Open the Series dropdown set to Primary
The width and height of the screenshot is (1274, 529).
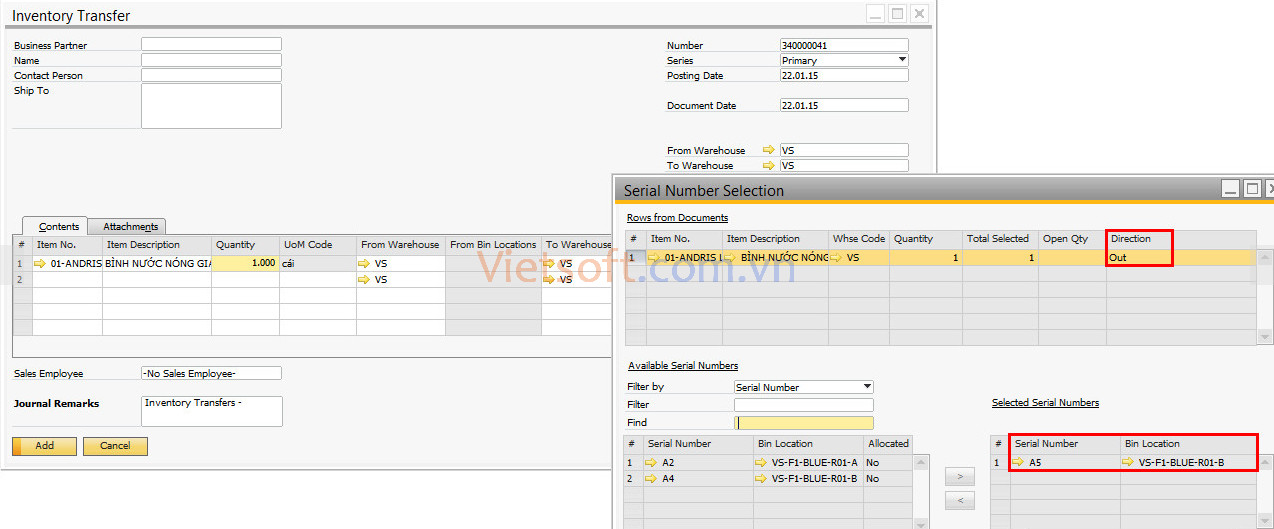click(902, 60)
